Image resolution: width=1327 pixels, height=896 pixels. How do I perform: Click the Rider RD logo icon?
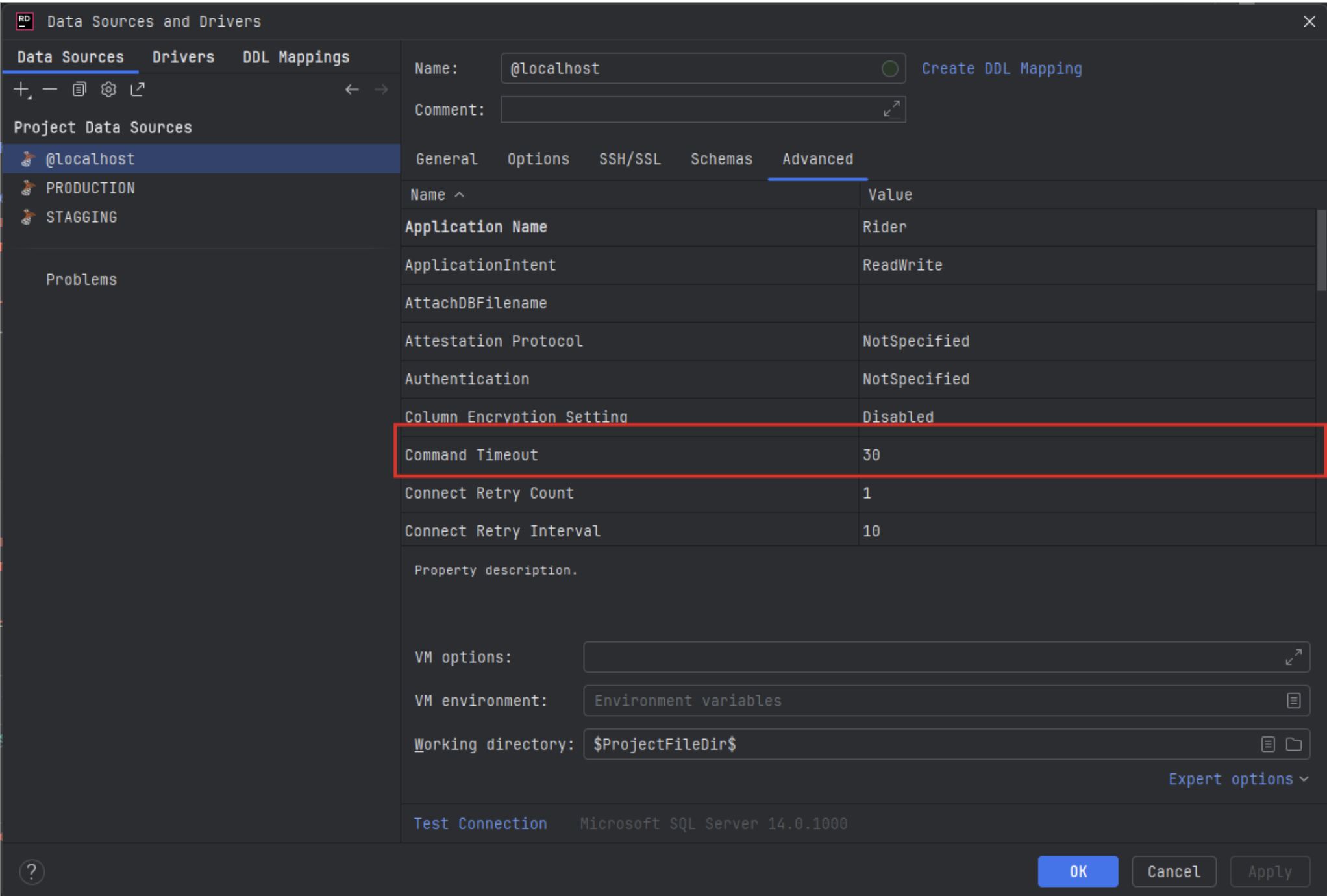(x=25, y=21)
